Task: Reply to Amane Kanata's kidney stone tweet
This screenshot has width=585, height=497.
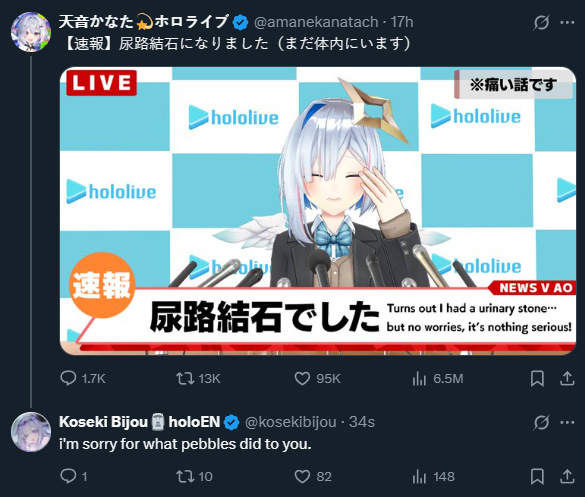Action: pyautogui.click(x=68, y=378)
